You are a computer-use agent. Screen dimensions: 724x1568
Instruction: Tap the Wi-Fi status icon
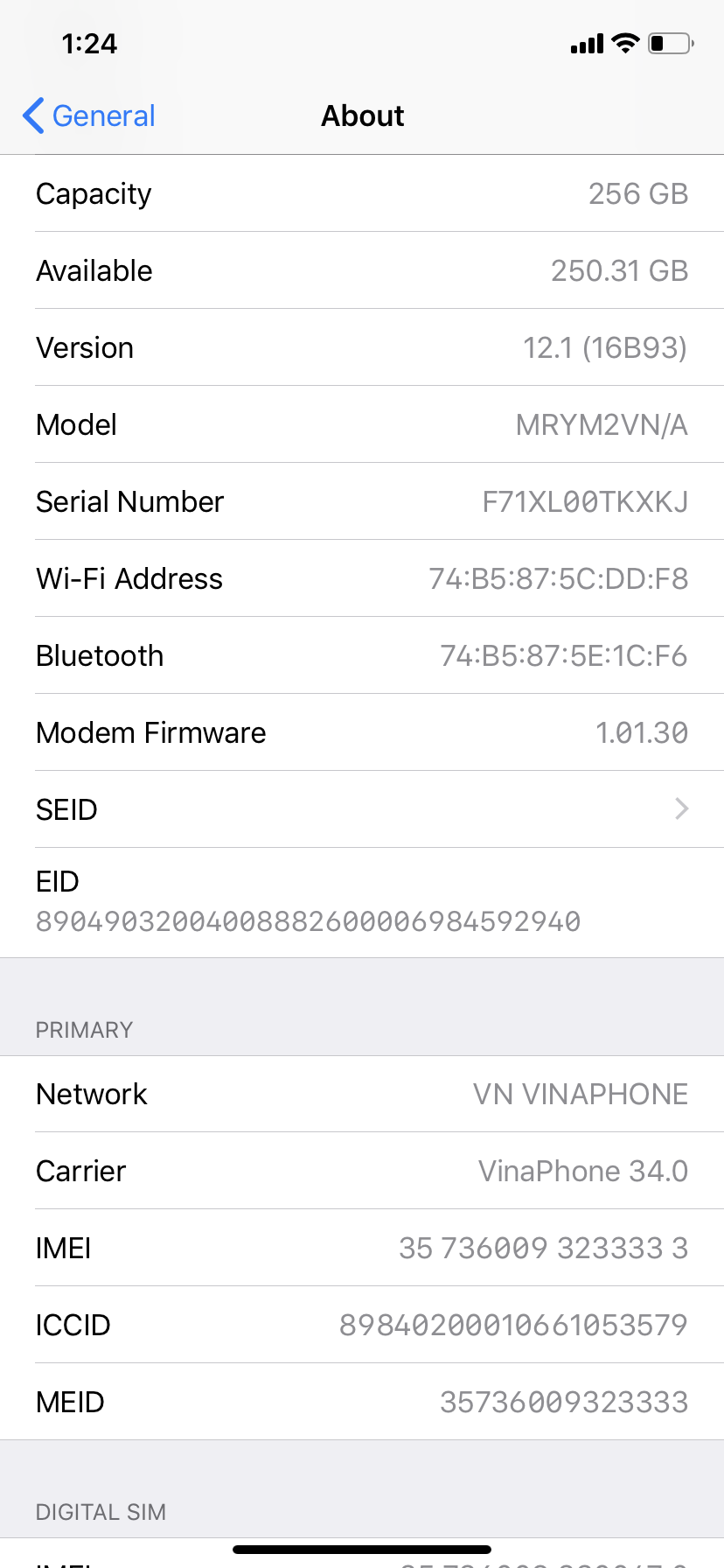(x=625, y=43)
